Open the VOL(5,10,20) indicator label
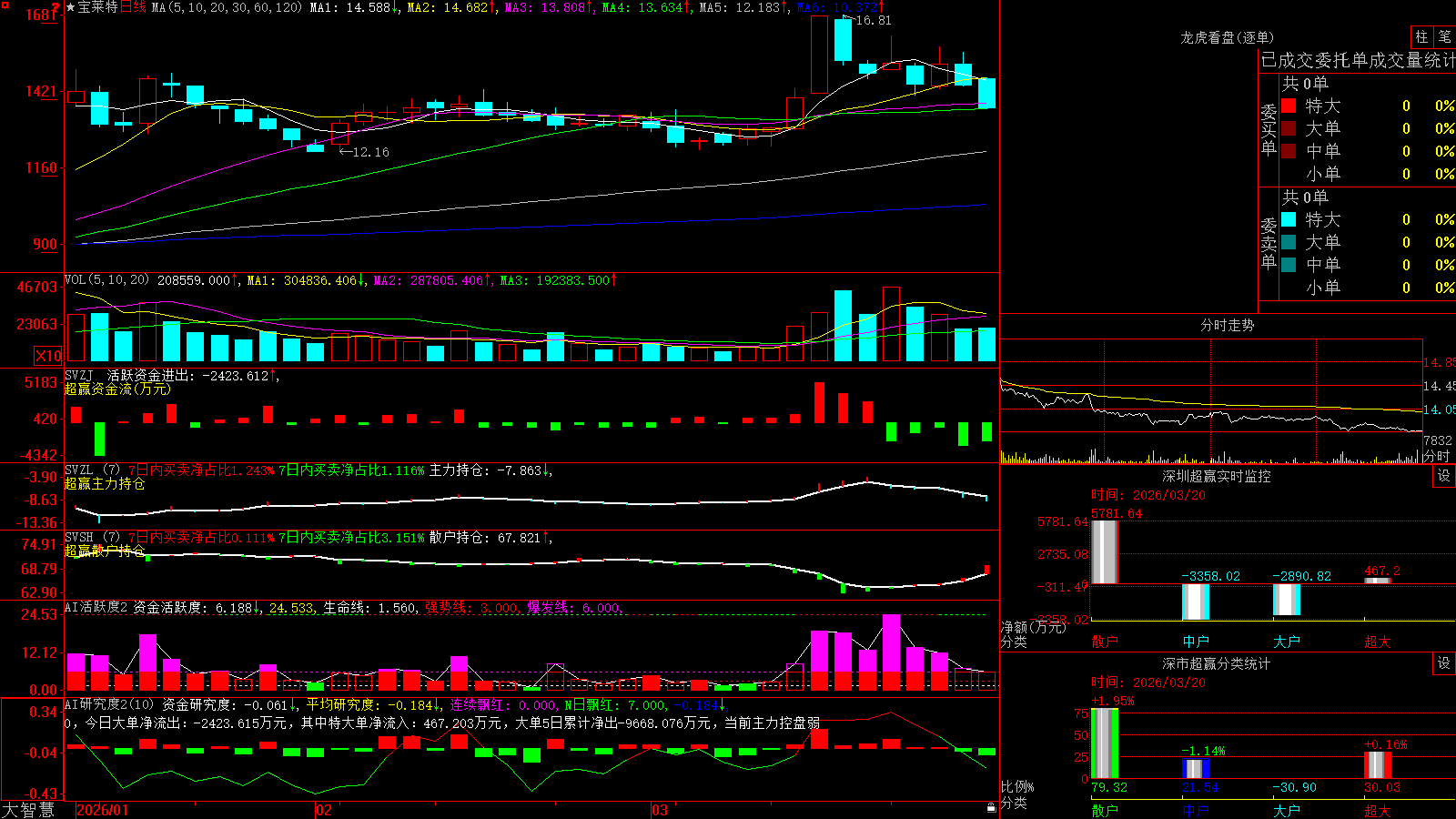 [106, 279]
